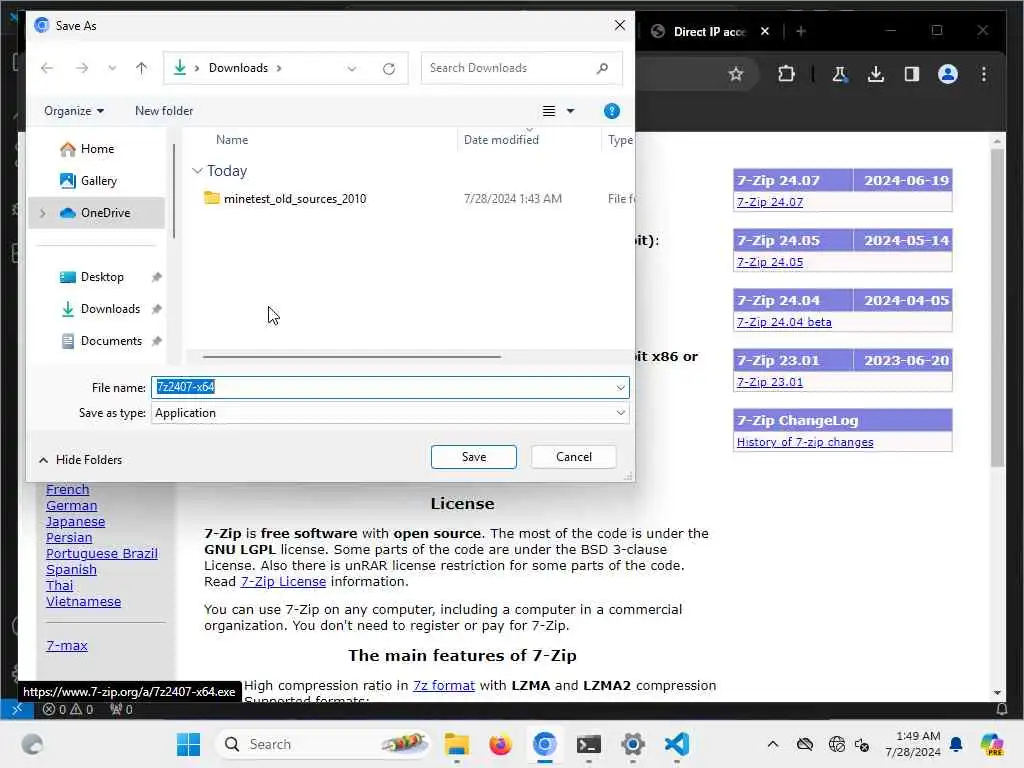The image size is (1024, 768).
Task: Click the search magnifier icon in dialog
Action: pos(602,68)
